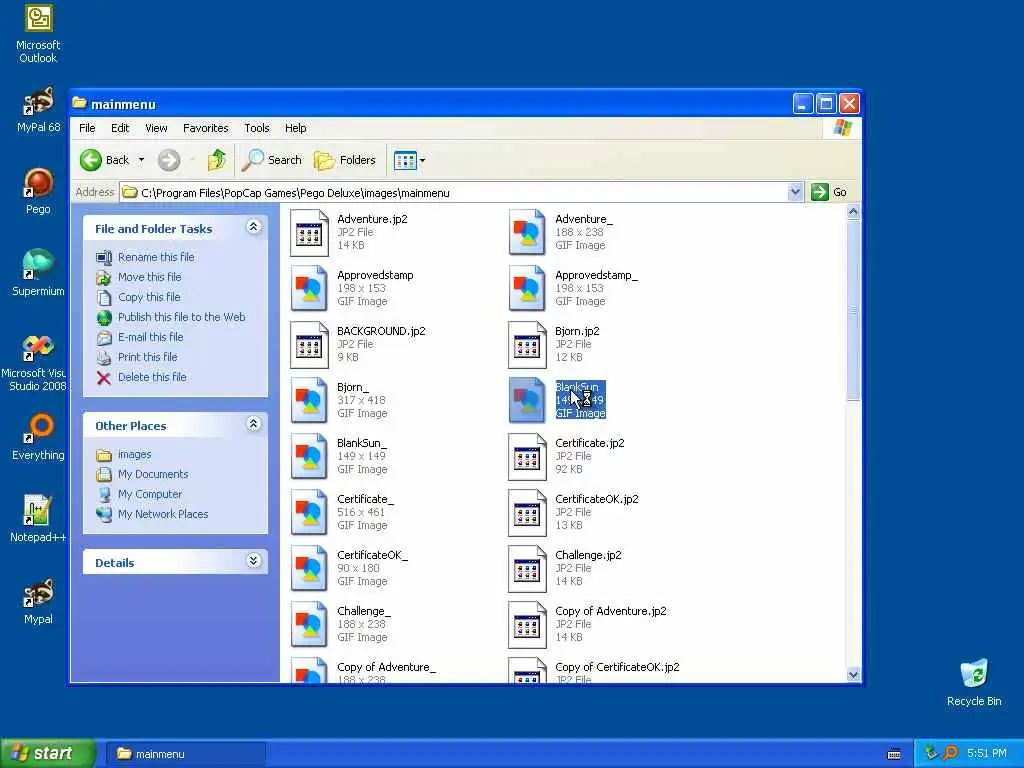This screenshot has height=768, width=1024.
Task: Open the Views dropdown arrow
Action: (x=423, y=160)
